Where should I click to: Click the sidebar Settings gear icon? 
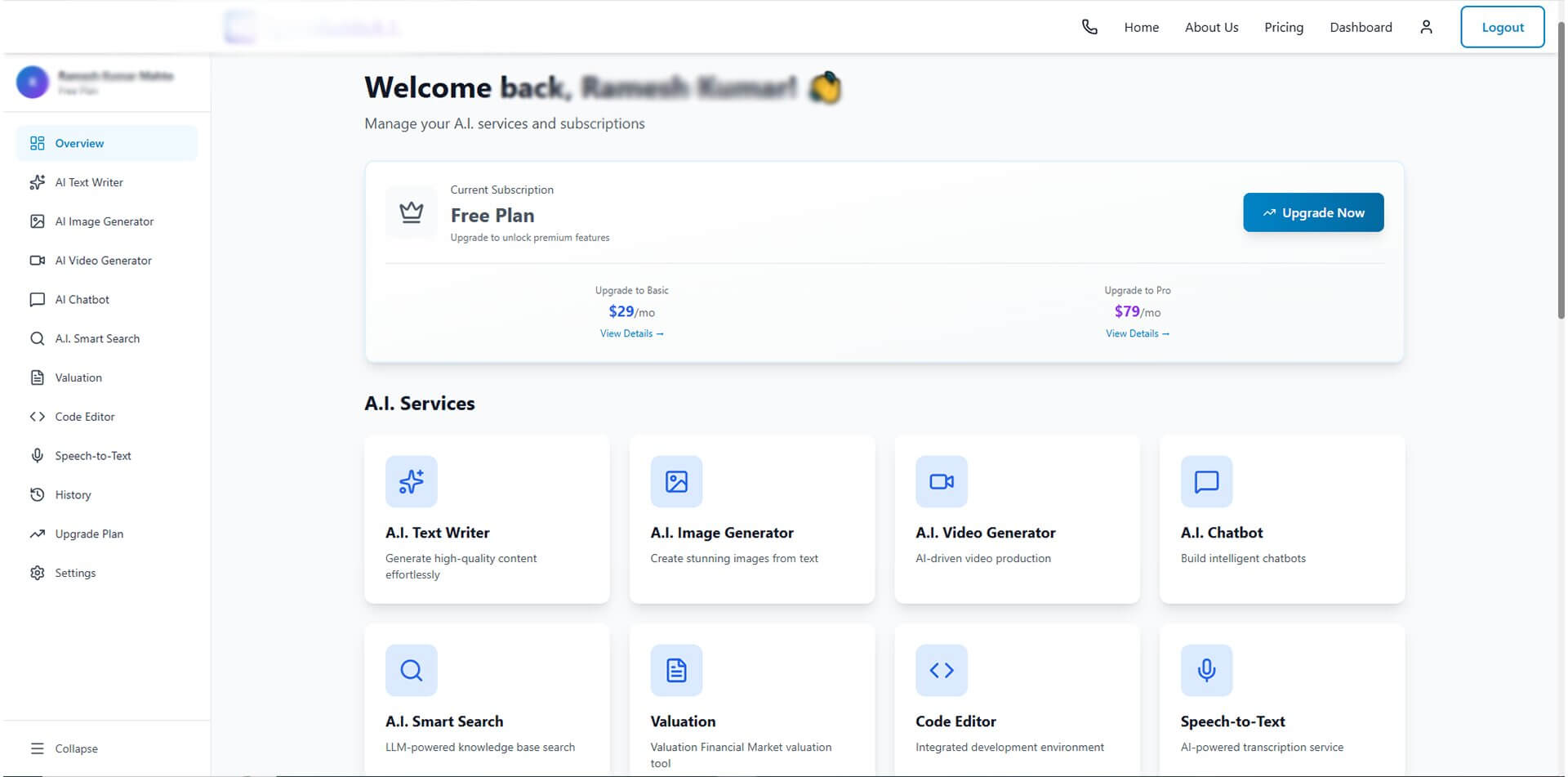(37, 573)
